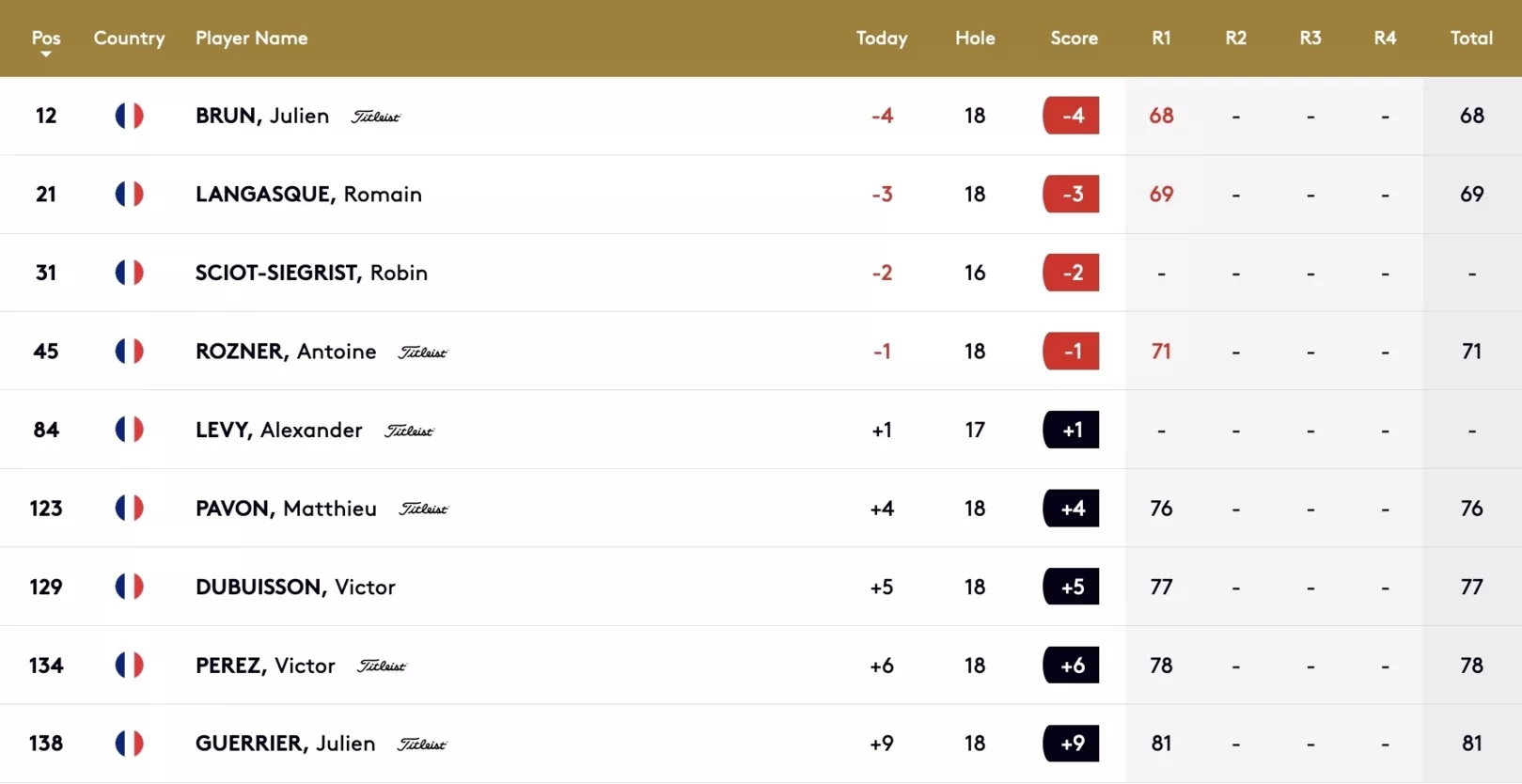This screenshot has height=784, width=1522.
Task: Select the Total column header
Action: (x=1471, y=39)
